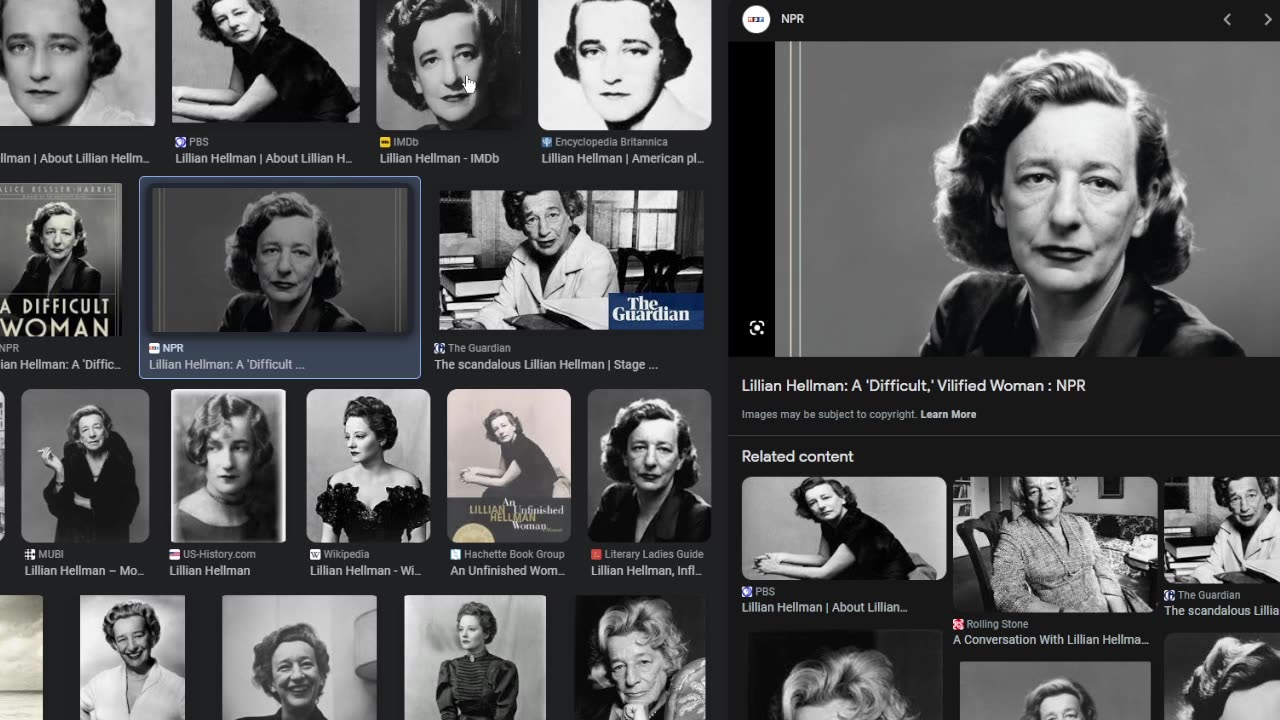Viewport: 1280px width, 720px height.
Task: Open the 'A Difficult Woman' book cover thumbnail
Action: click(x=61, y=259)
